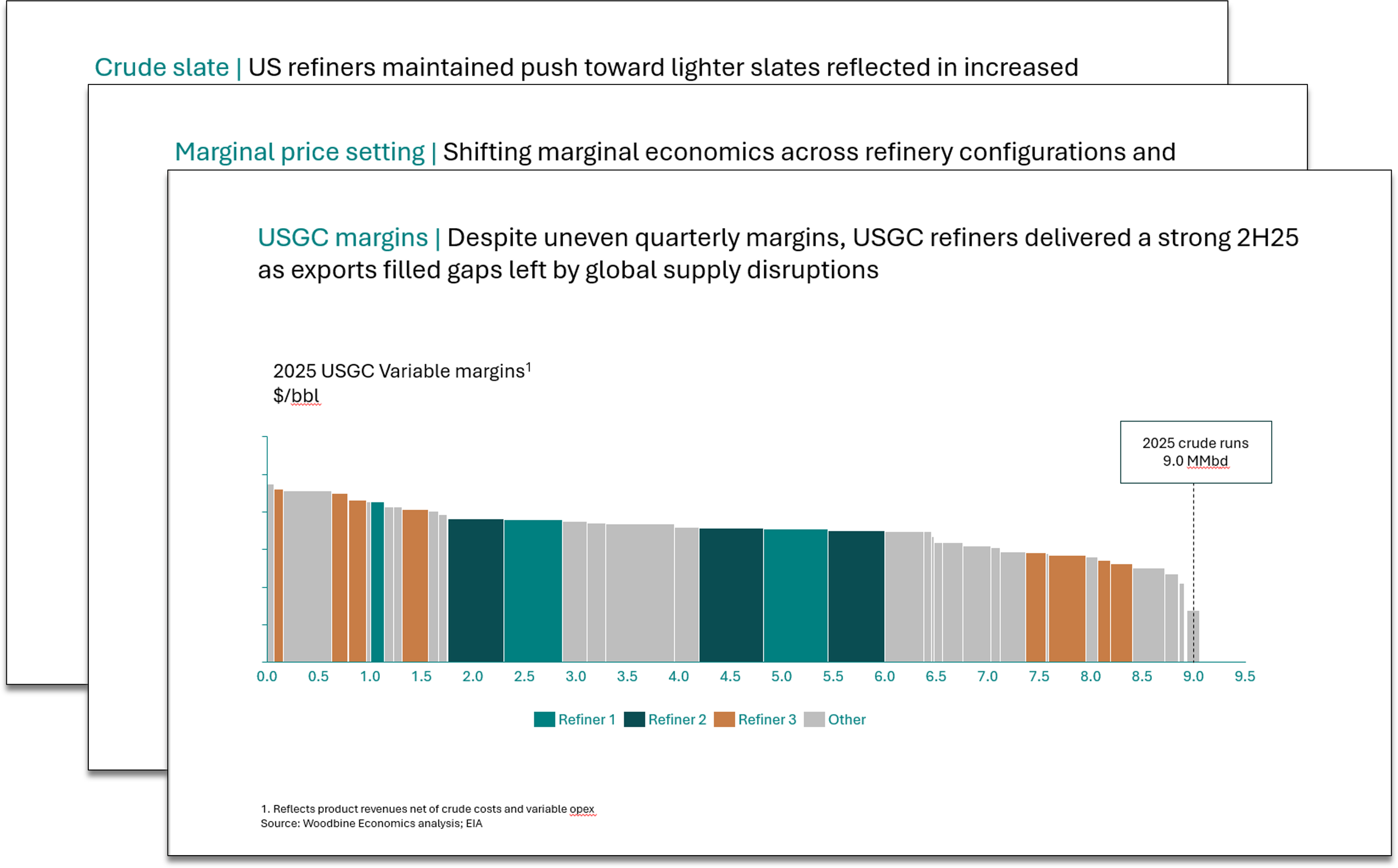Select the 'USGC margins |' title text
The height and width of the screenshot is (868, 1398).
tap(349, 238)
